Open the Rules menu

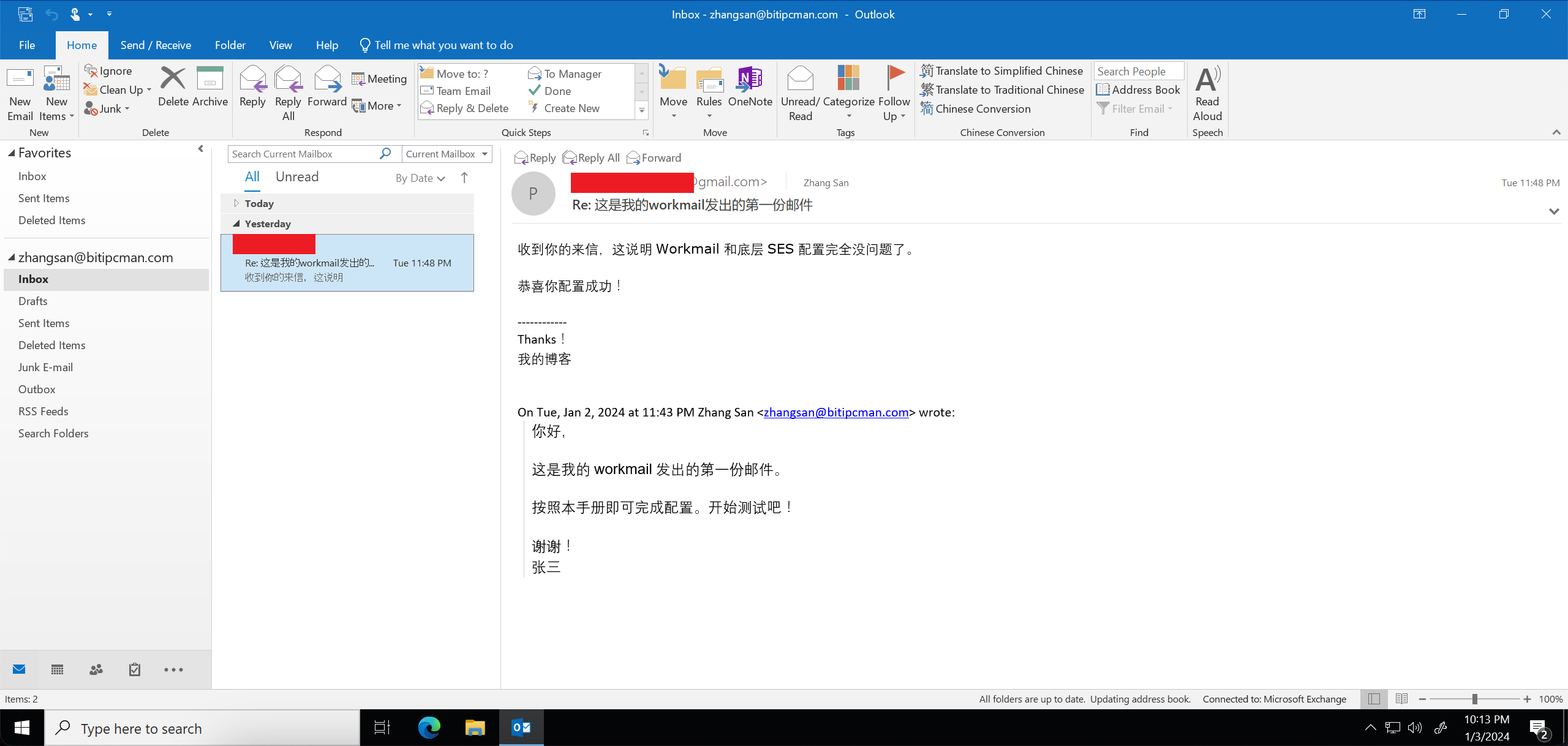(x=709, y=94)
